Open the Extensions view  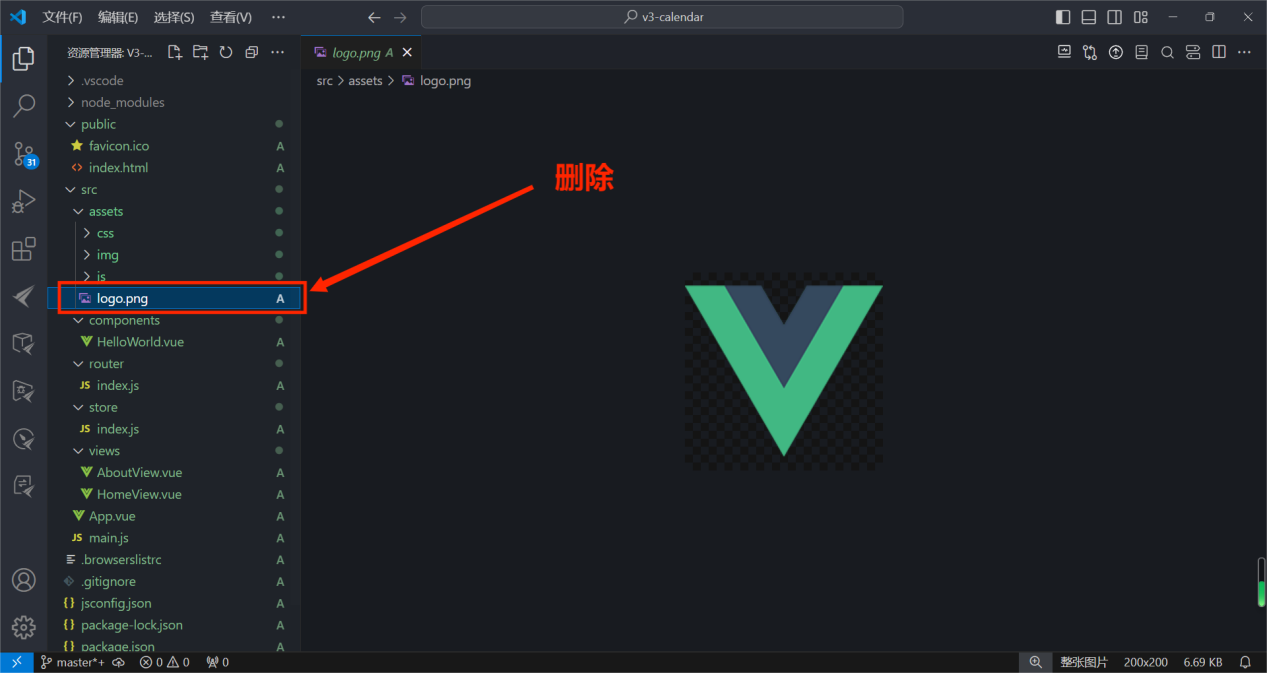[23, 249]
